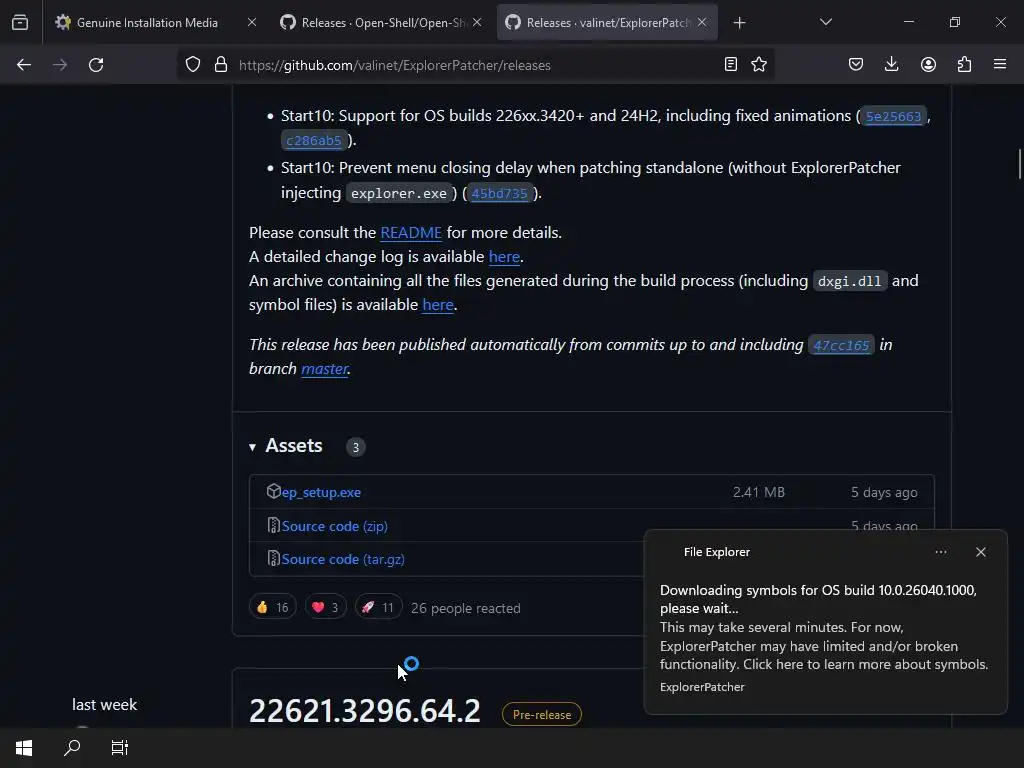
Task: React with heart (3)
Action: (x=325, y=607)
